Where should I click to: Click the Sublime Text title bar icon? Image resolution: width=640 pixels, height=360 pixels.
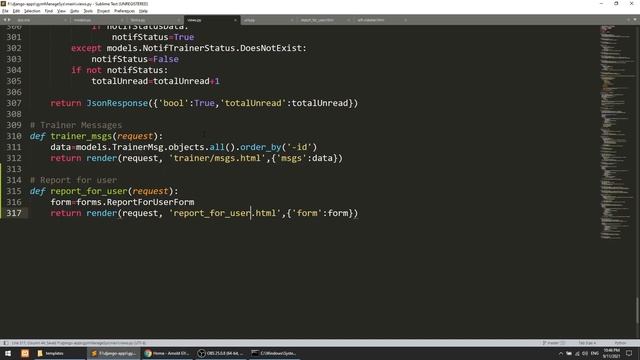tap(4, 4)
